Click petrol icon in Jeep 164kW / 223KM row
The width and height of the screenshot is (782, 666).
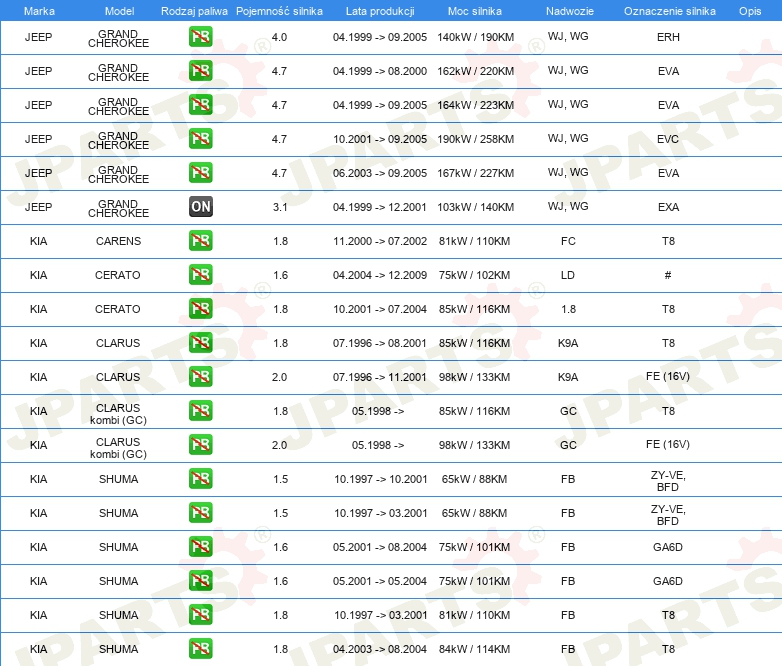(x=200, y=105)
